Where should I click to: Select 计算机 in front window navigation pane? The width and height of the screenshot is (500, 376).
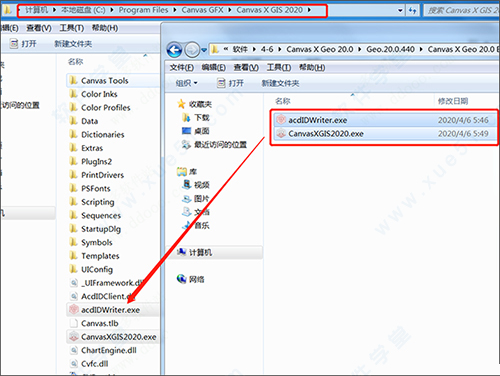(214, 252)
